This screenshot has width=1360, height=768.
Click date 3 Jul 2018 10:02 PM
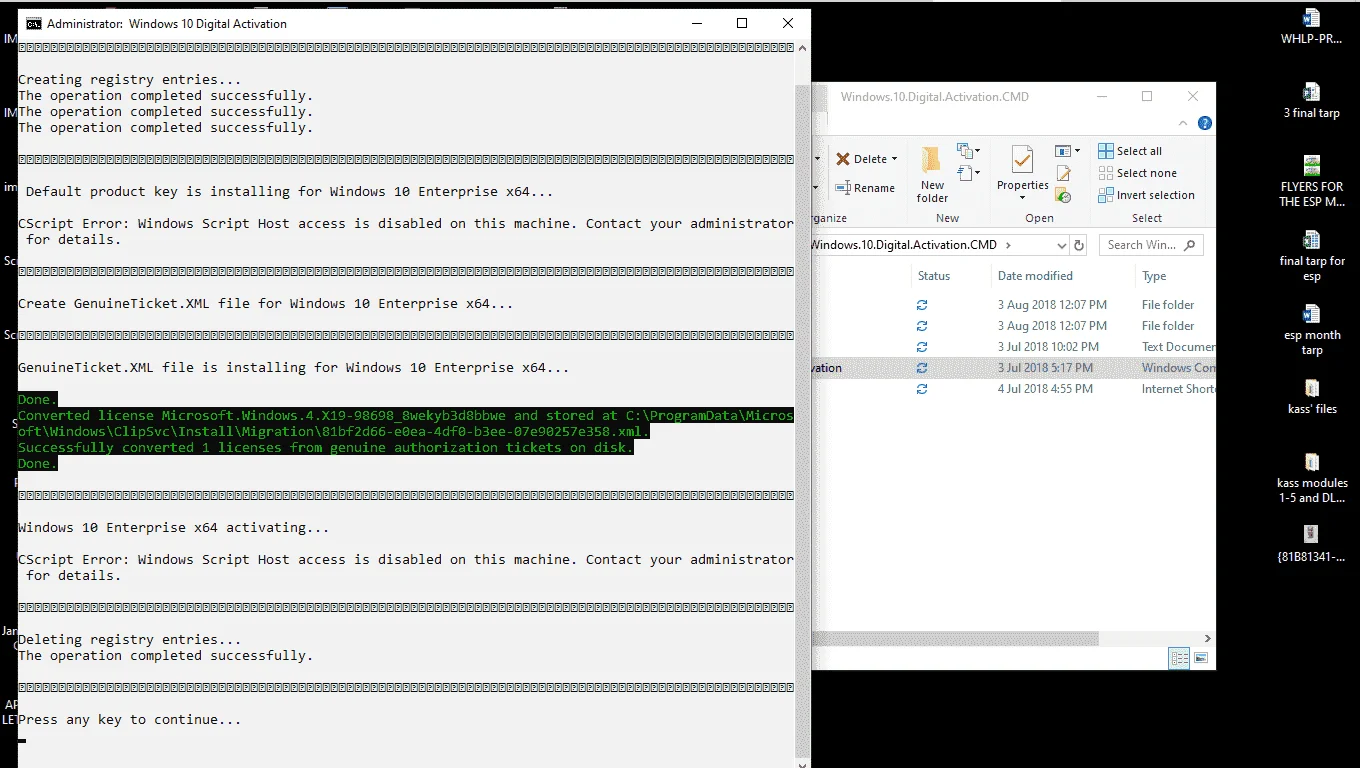coord(1048,347)
